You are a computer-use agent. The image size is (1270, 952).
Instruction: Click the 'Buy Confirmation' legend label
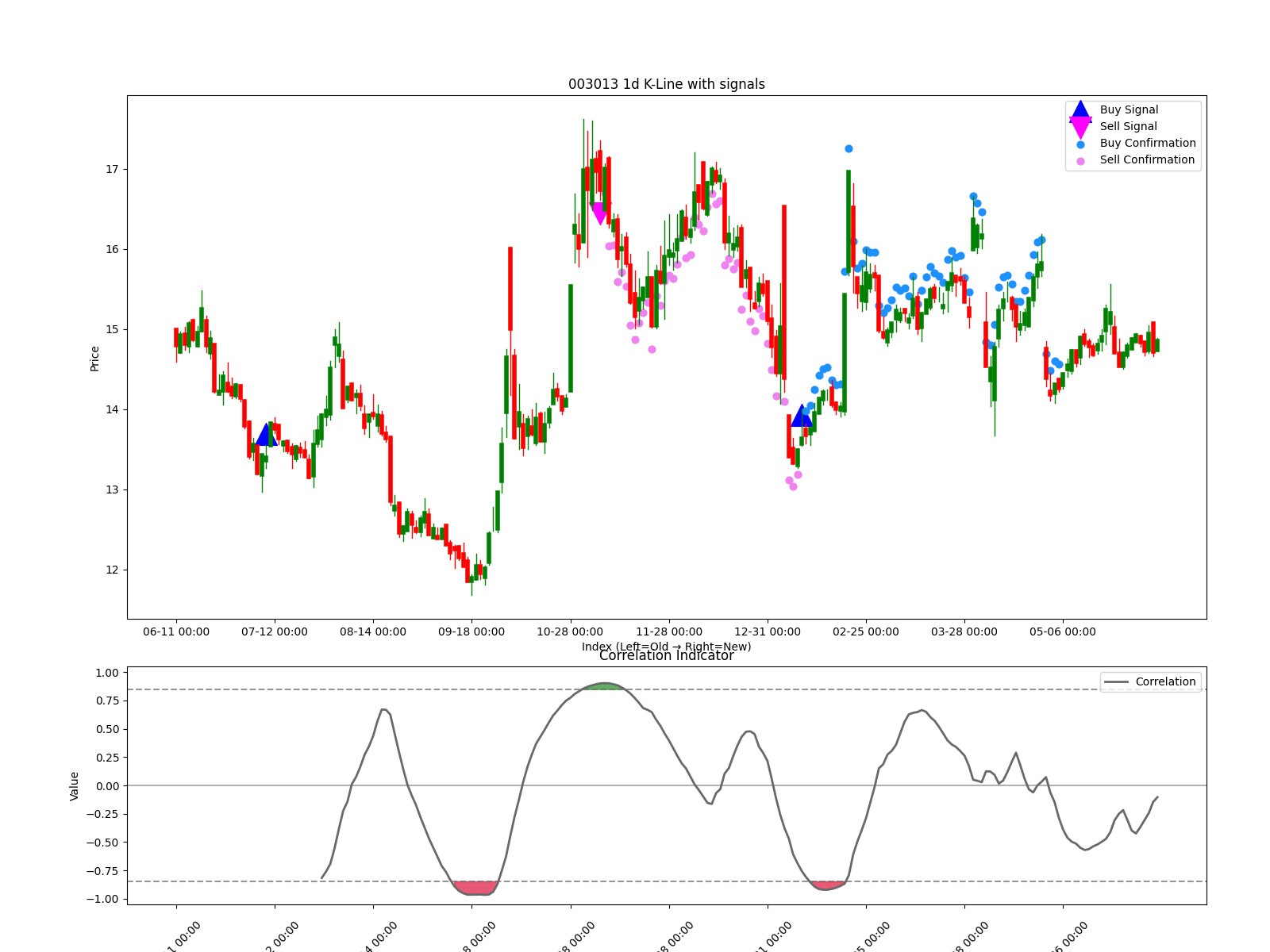[1148, 143]
